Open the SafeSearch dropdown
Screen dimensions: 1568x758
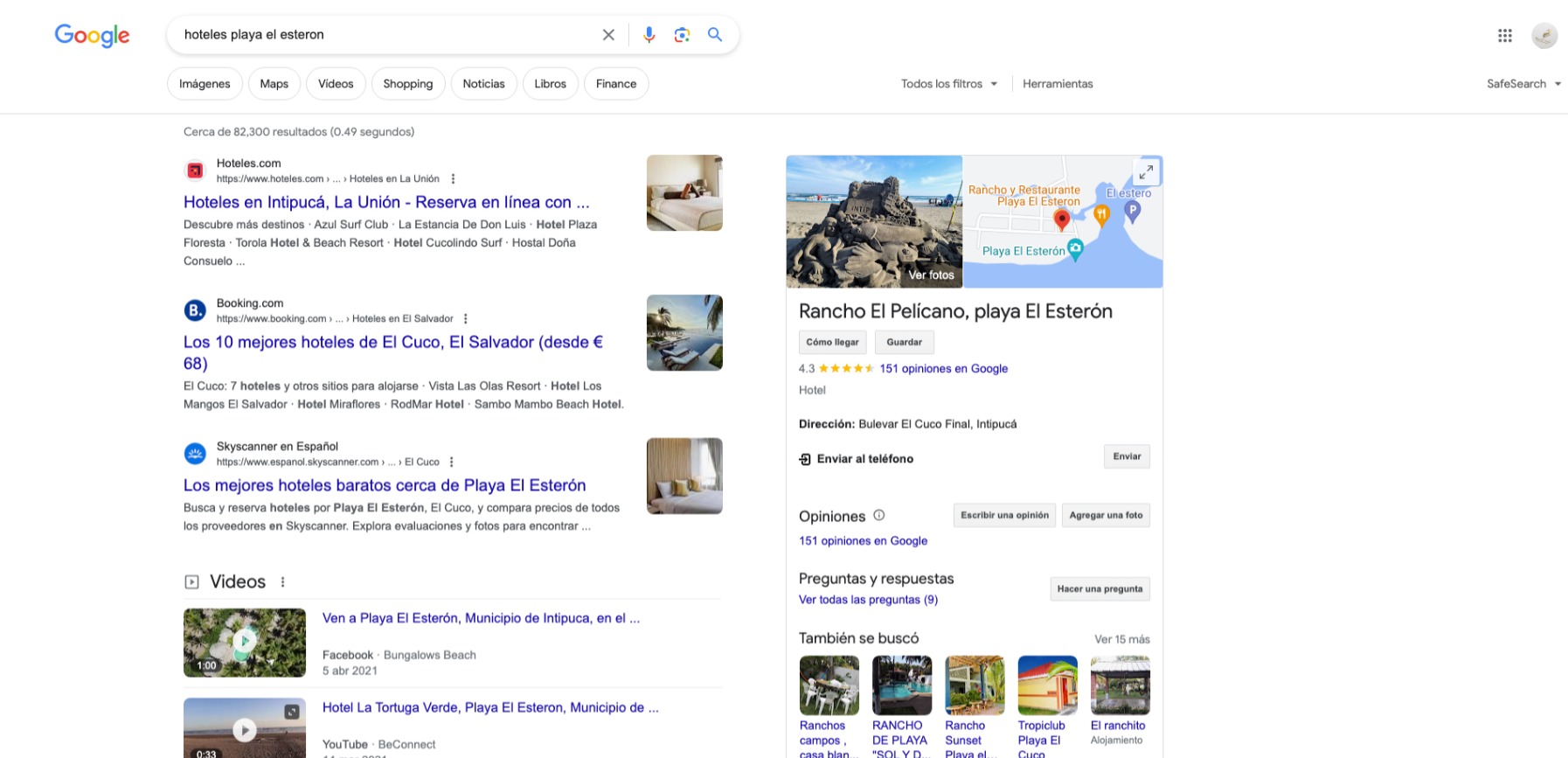click(x=1523, y=84)
